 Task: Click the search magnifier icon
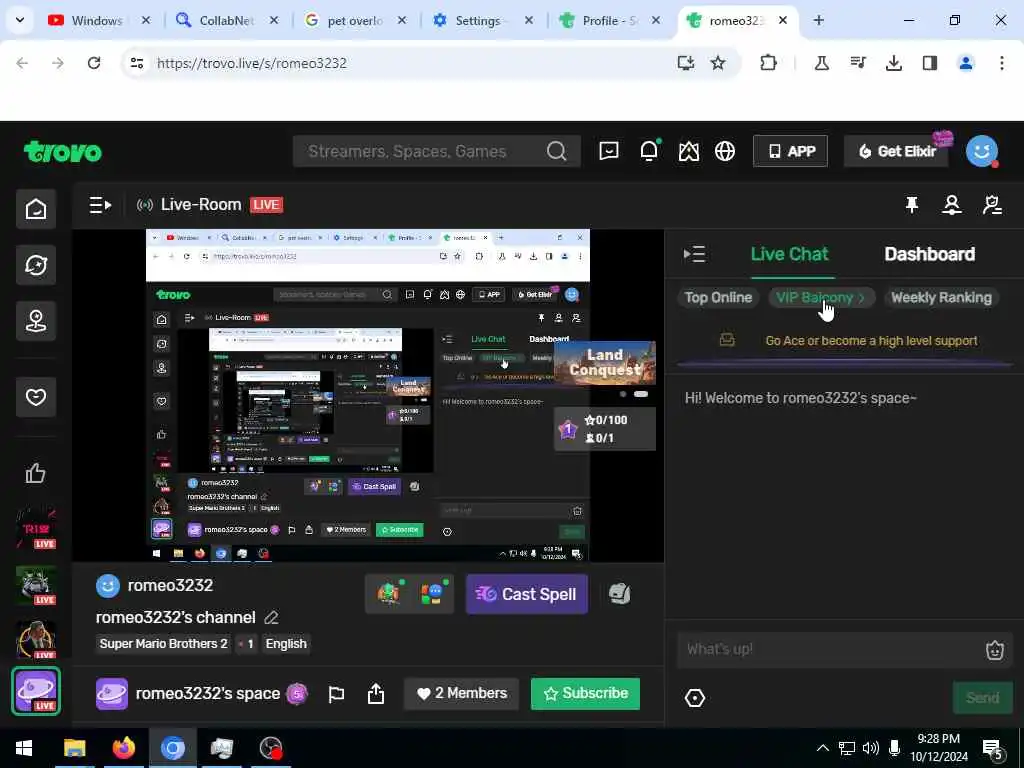pos(556,152)
